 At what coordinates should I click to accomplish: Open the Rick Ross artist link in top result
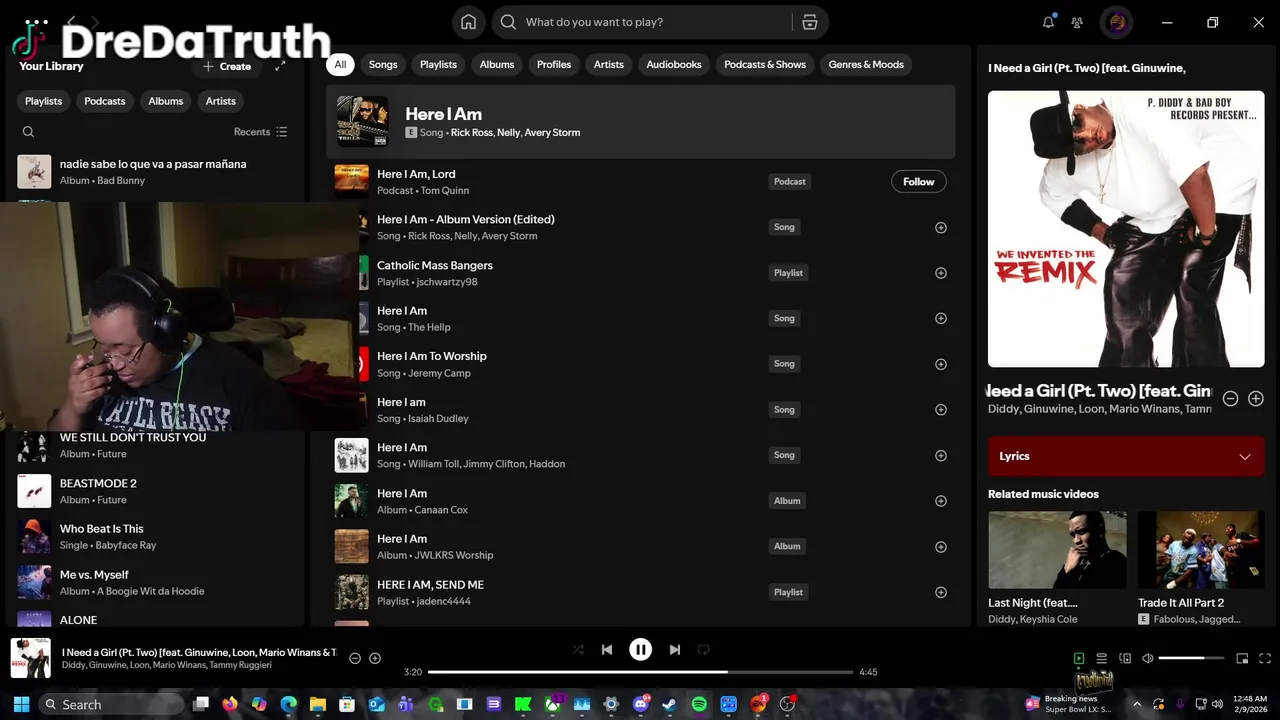(471, 133)
